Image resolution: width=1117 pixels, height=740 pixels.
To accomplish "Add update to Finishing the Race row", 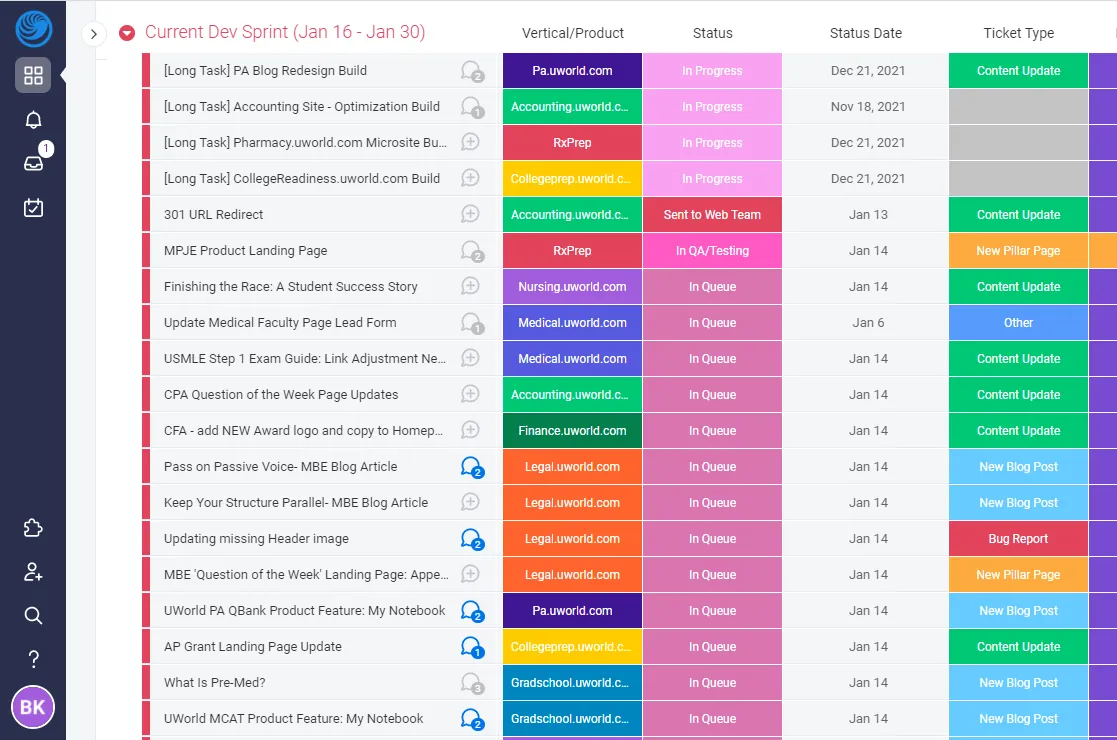I will pyautogui.click(x=470, y=286).
